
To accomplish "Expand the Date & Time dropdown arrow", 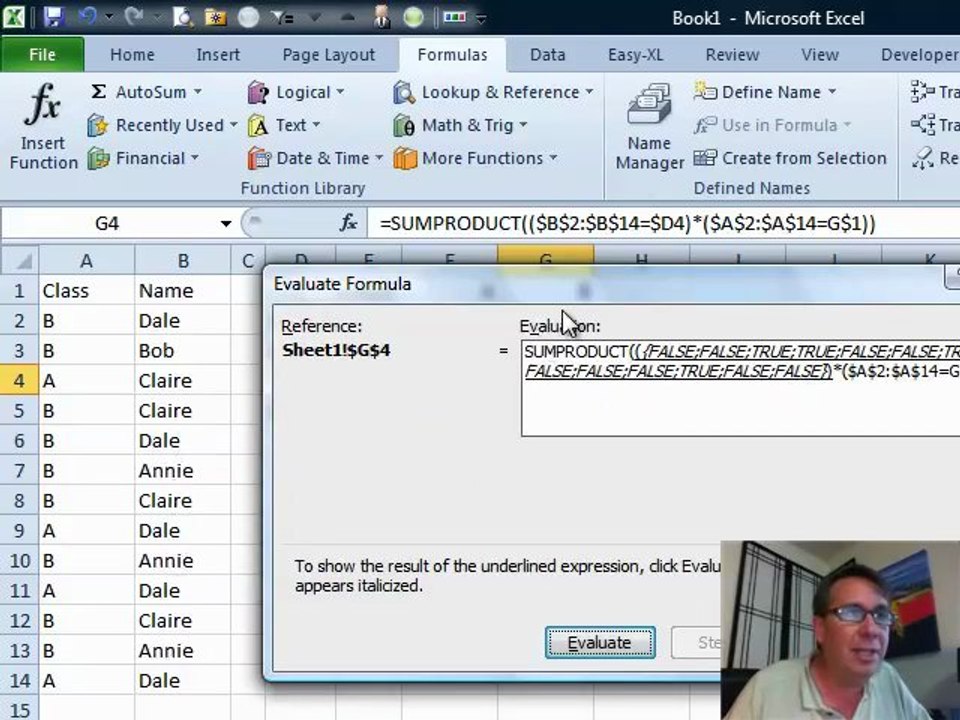I will pyautogui.click(x=379, y=158).
